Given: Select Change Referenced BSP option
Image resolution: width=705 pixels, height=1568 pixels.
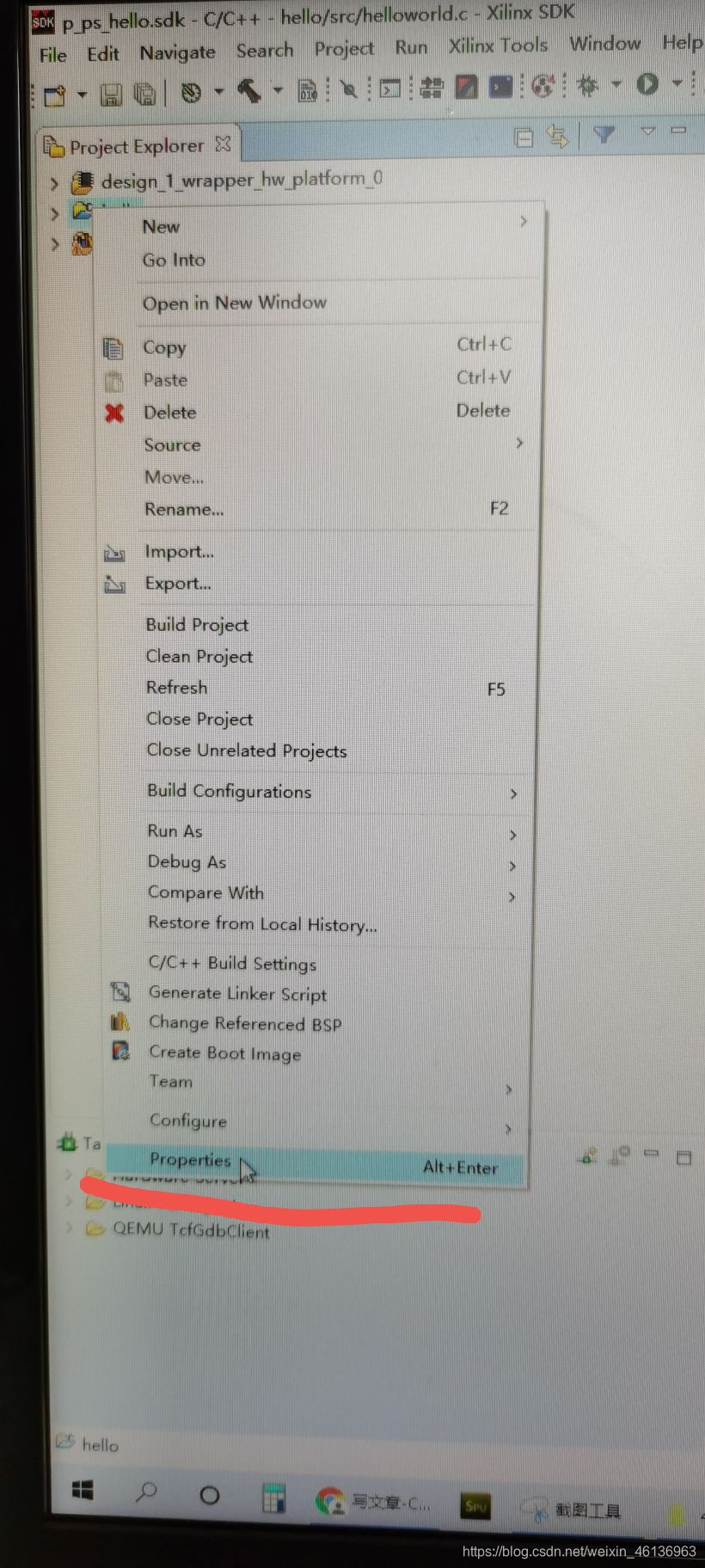Looking at the screenshot, I should click(x=245, y=1023).
